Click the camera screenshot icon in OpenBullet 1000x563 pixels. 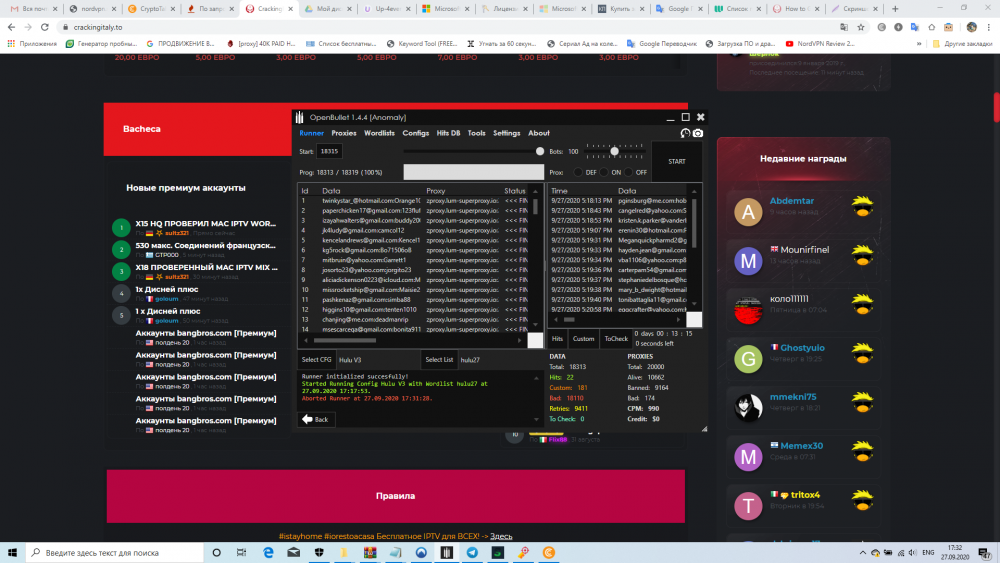(698, 133)
